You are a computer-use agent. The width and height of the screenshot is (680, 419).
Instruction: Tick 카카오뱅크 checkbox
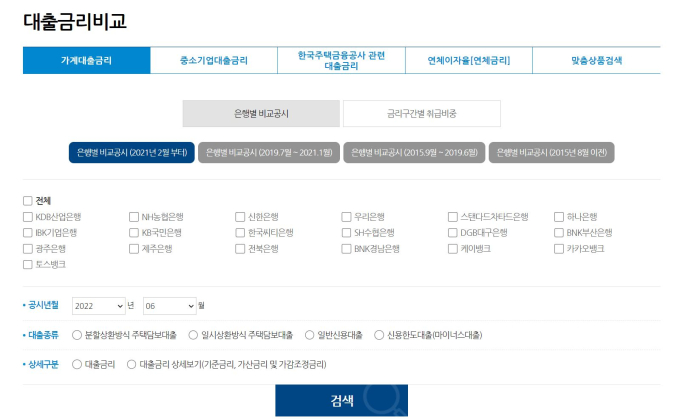pos(559,249)
